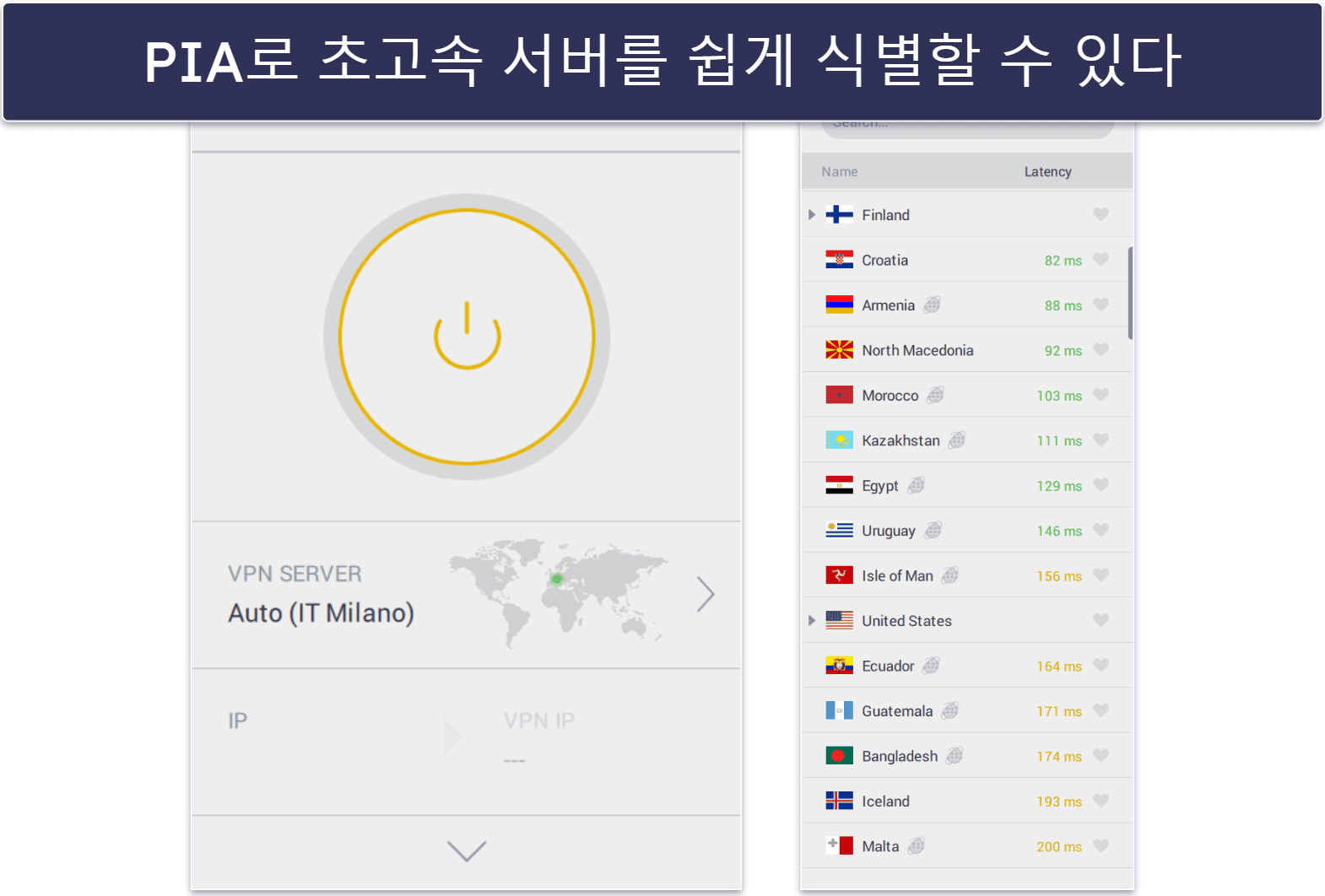Favorite Finland with heart icon
The width and height of the screenshot is (1325, 896).
[1101, 214]
